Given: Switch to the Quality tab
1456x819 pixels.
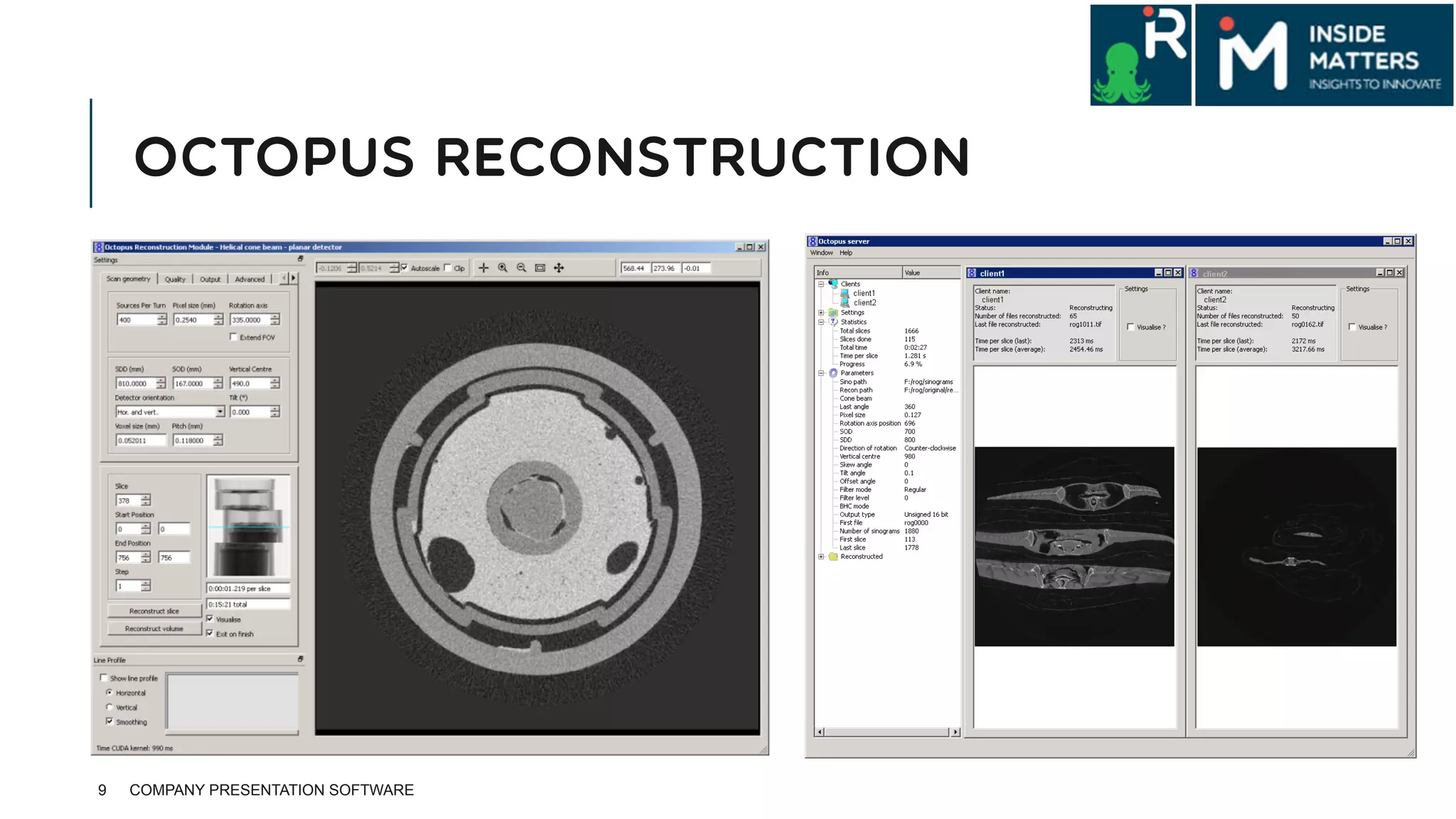Looking at the screenshot, I should (x=175, y=279).
